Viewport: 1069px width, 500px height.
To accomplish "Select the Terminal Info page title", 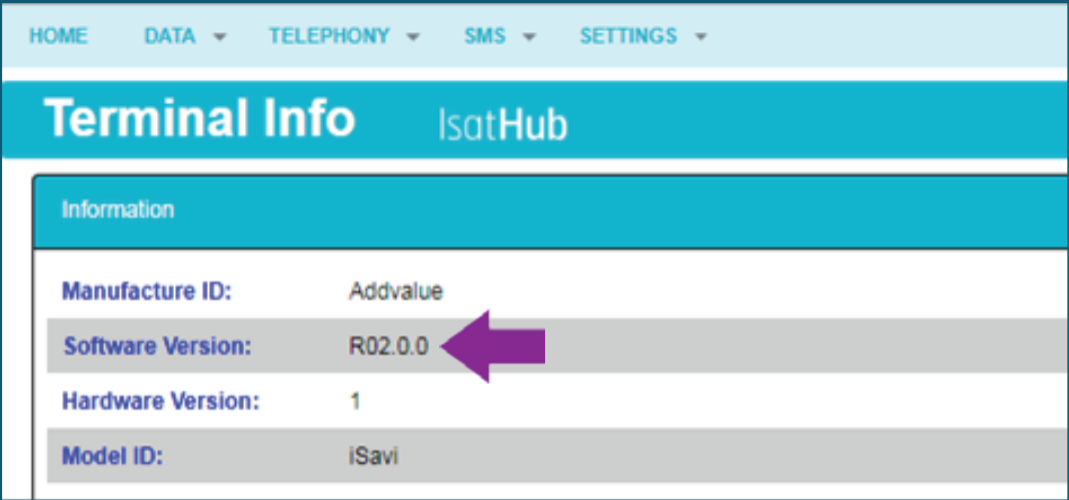I will click(x=200, y=118).
